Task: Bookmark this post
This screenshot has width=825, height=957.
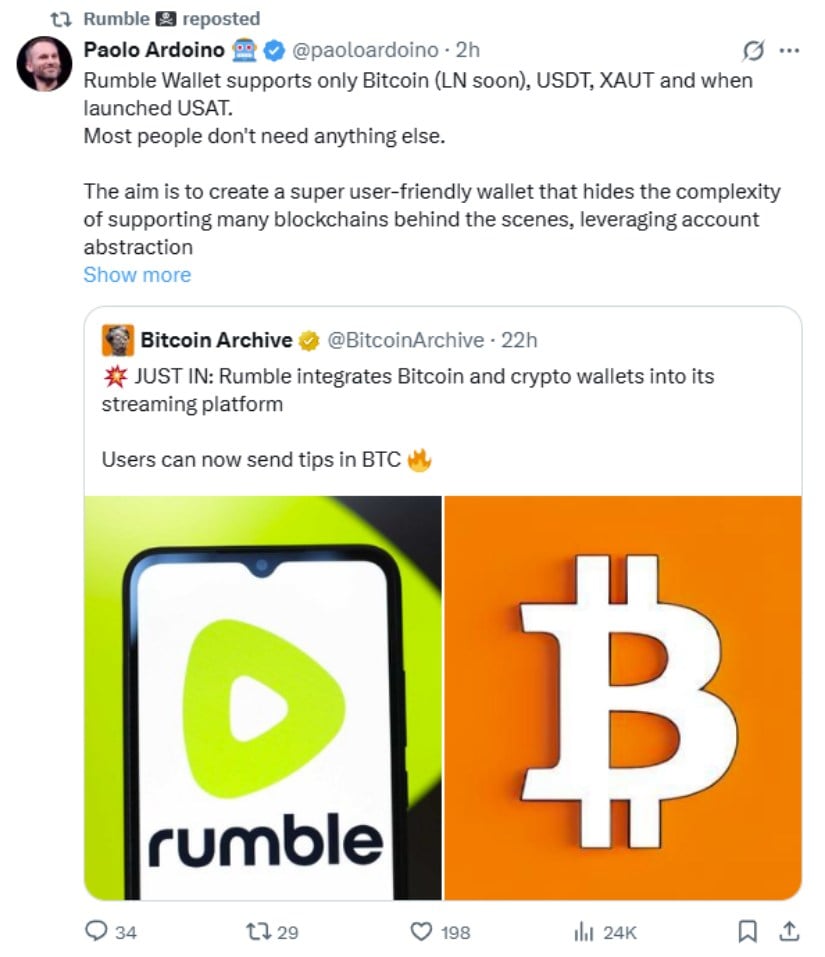Action: pyautogui.click(x=748, y=931)
